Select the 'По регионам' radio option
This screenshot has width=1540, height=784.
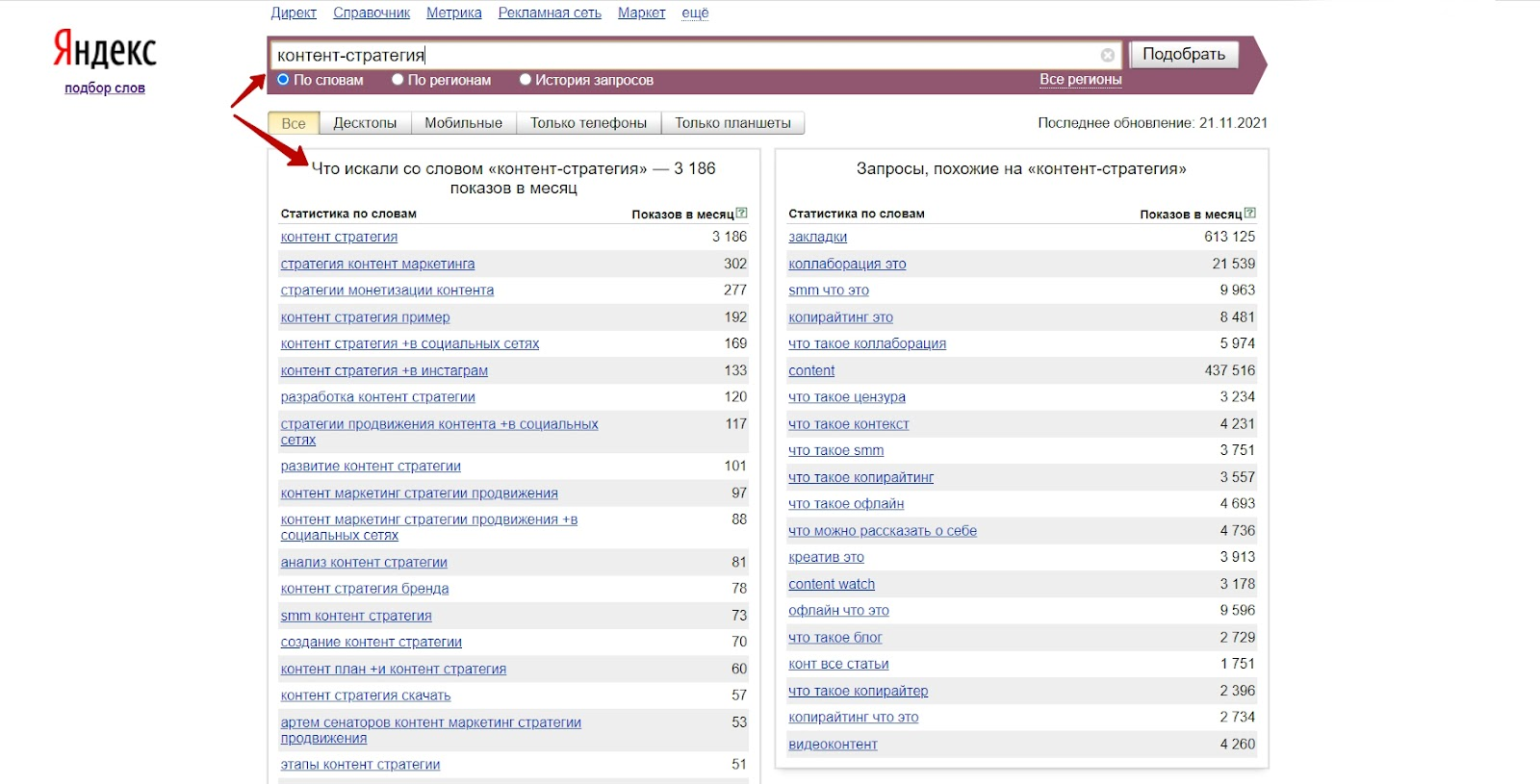coord(398,80)
